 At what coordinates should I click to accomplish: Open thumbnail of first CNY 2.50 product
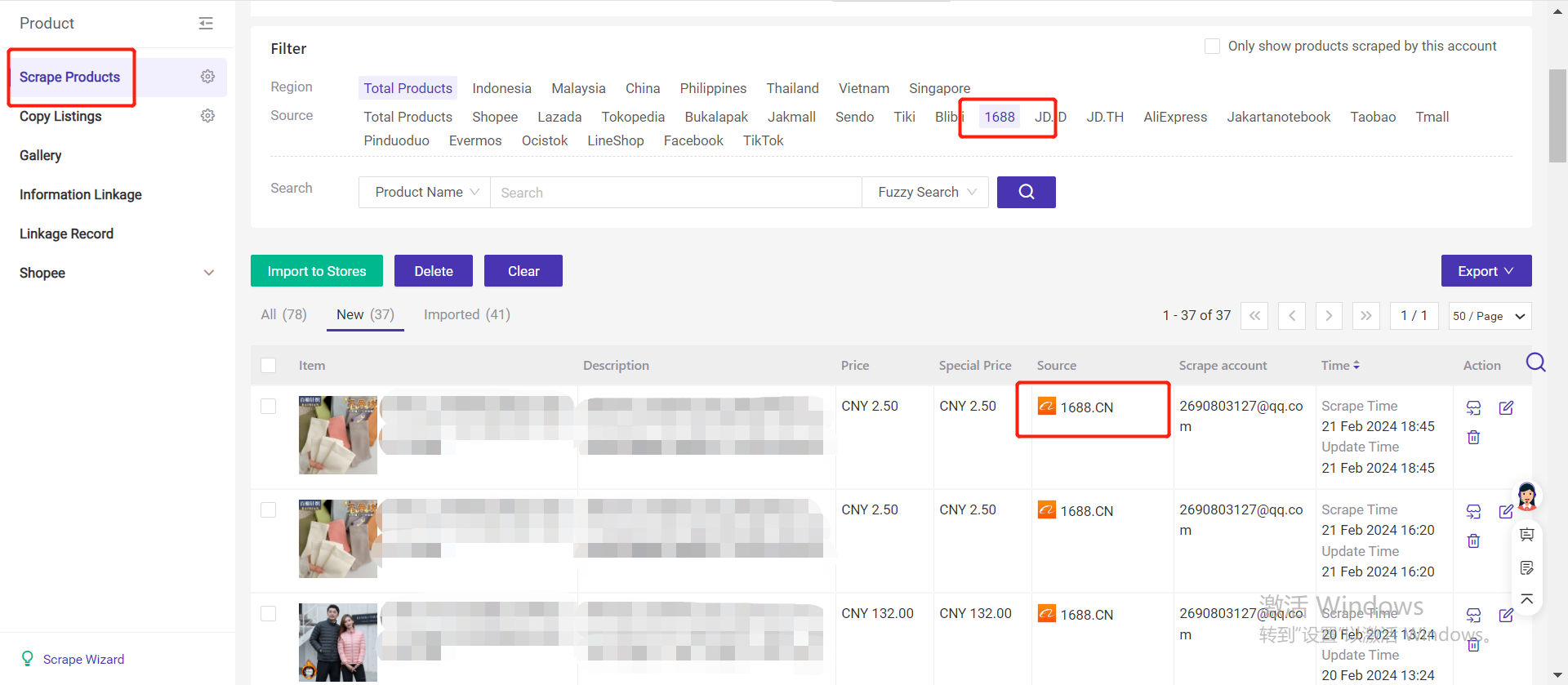(x=338, y=435)
